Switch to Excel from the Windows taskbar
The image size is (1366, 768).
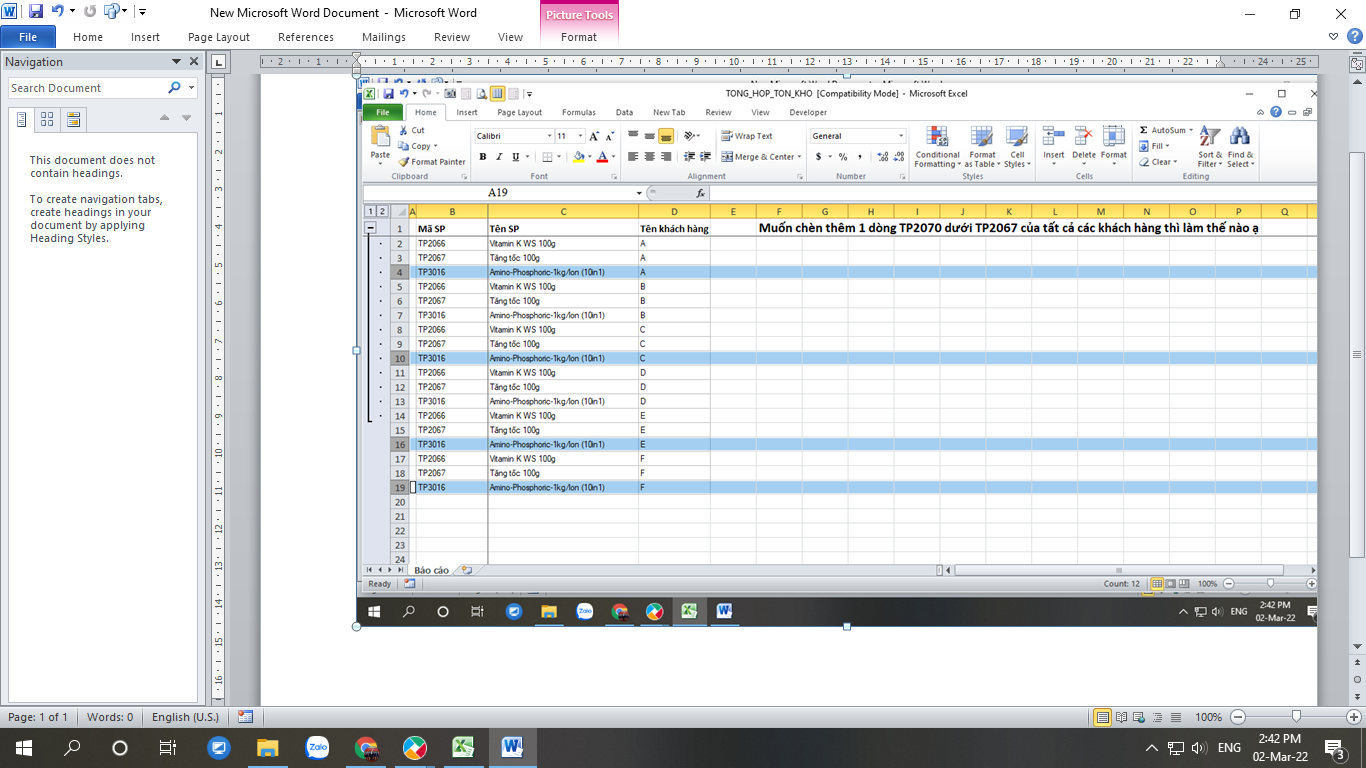(x=463, y=748)
